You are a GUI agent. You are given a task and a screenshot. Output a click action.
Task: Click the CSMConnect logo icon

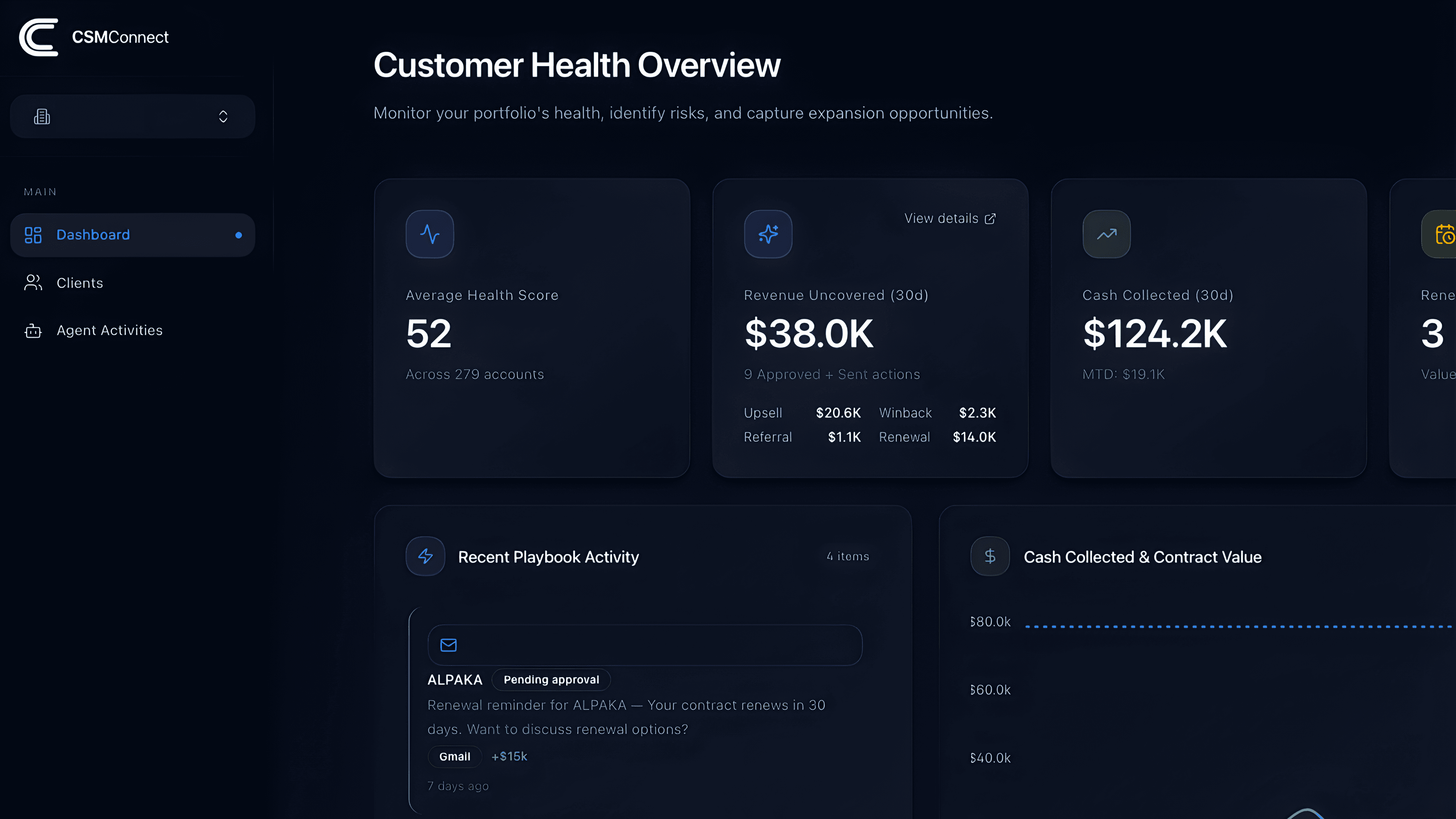[39, 37]
